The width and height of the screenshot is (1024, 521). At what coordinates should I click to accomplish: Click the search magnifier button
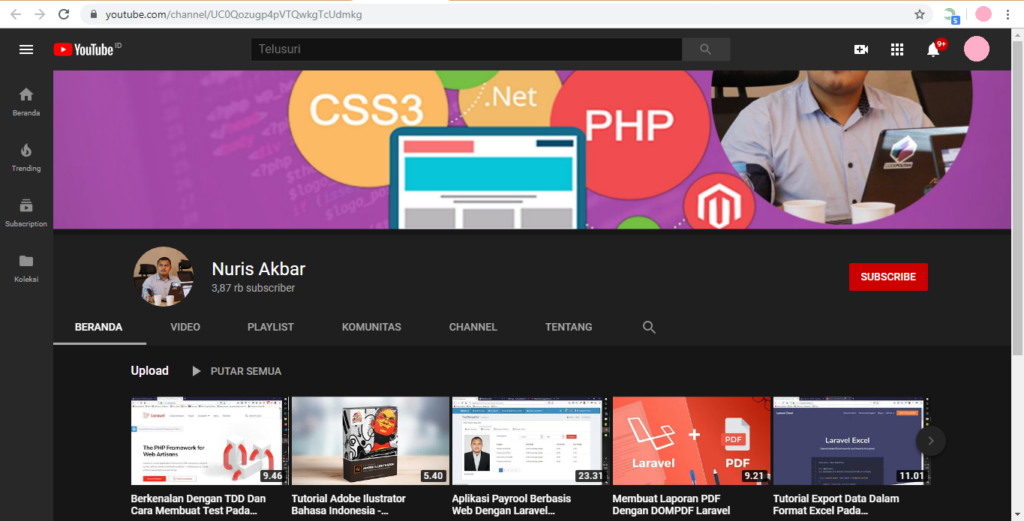coord(705,49)
